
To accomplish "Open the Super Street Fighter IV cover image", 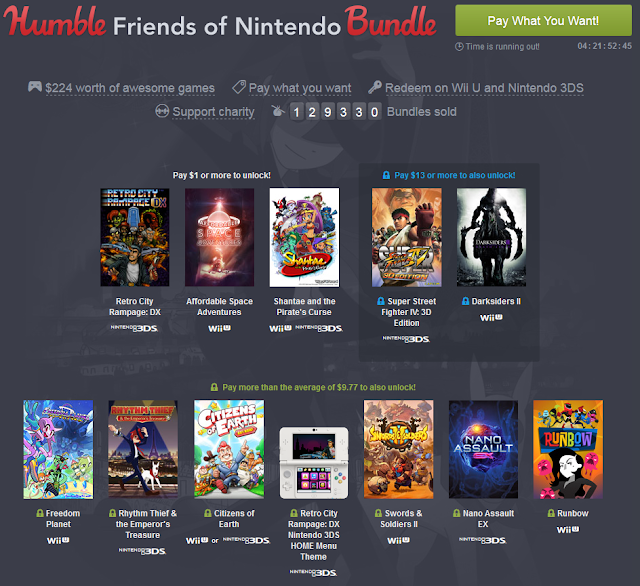I will (406, 237).
